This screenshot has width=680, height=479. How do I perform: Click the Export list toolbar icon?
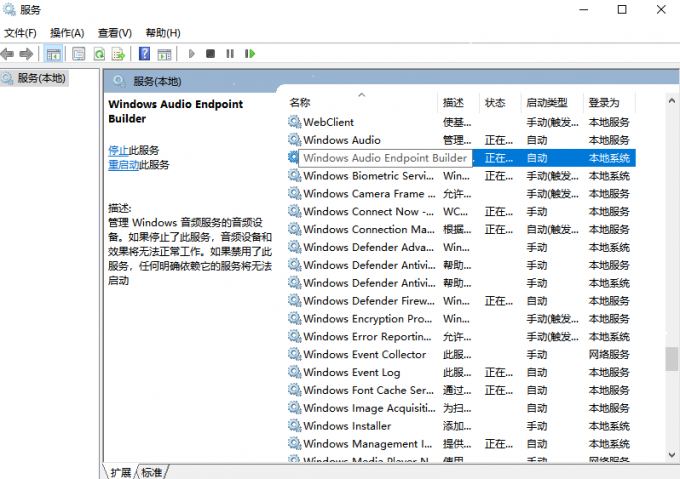click(x=118, y=54)
